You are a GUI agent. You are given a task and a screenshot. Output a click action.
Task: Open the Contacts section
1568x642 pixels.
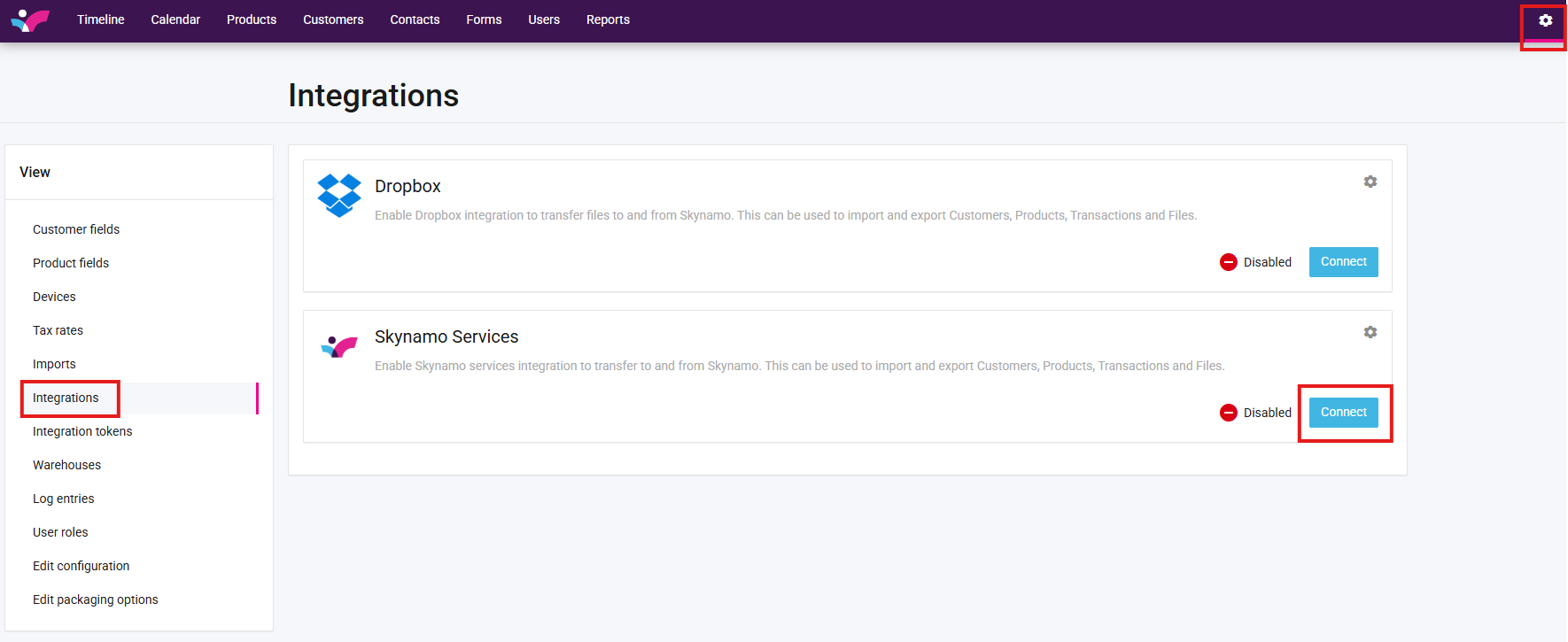tap(415, 19)
